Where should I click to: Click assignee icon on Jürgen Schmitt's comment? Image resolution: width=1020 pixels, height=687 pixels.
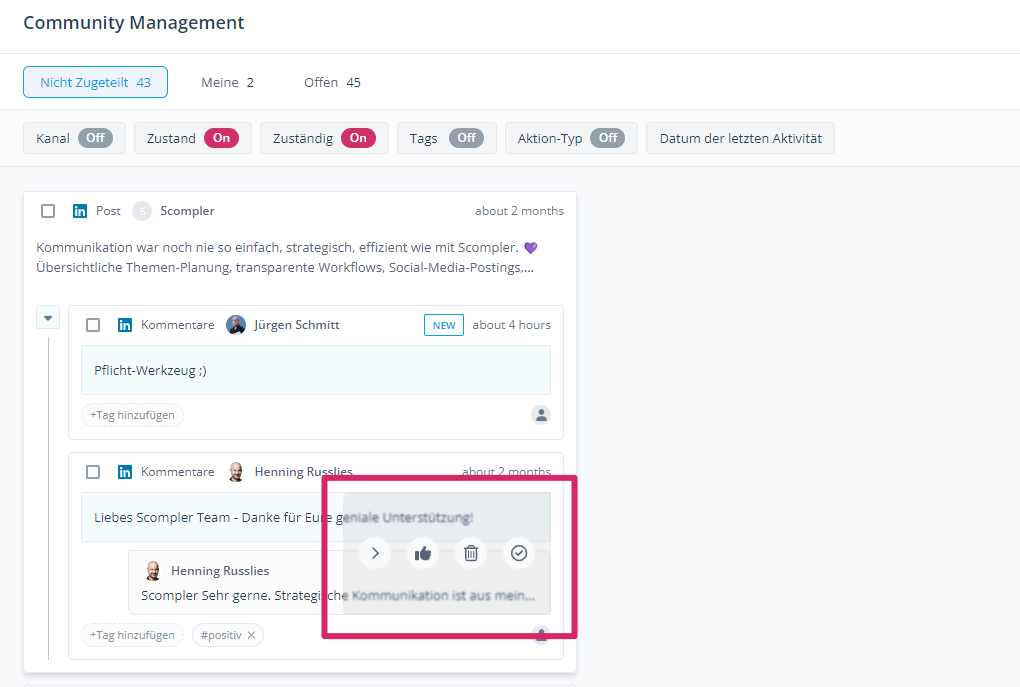(x=541, y=415)
